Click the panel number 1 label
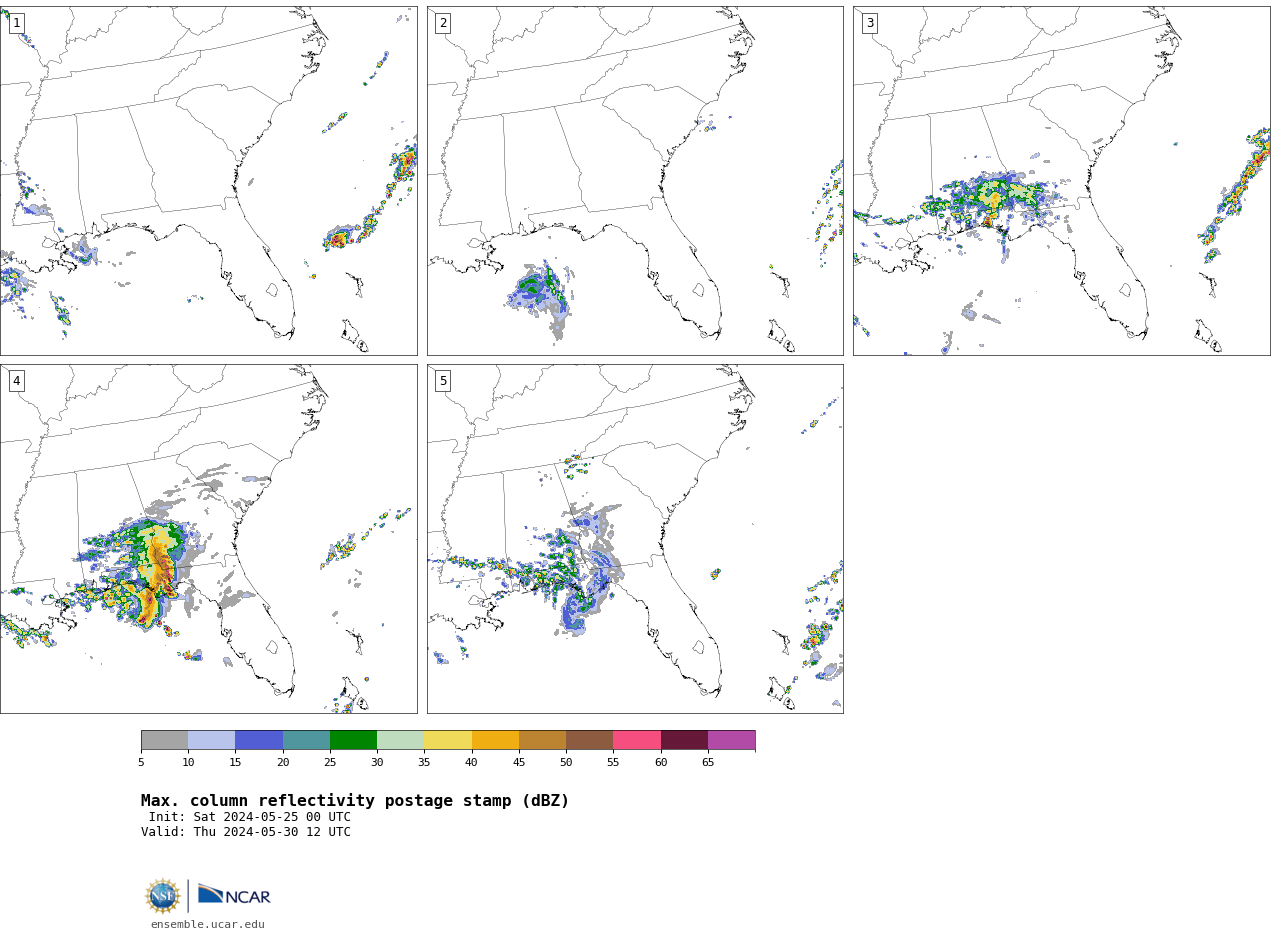The width and height of the screenshot is (1280, 936). click(x=16, y=23)
